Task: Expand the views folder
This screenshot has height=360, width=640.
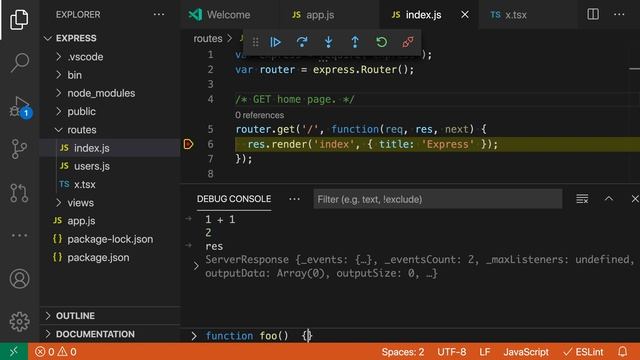Action: pos(110,203)
